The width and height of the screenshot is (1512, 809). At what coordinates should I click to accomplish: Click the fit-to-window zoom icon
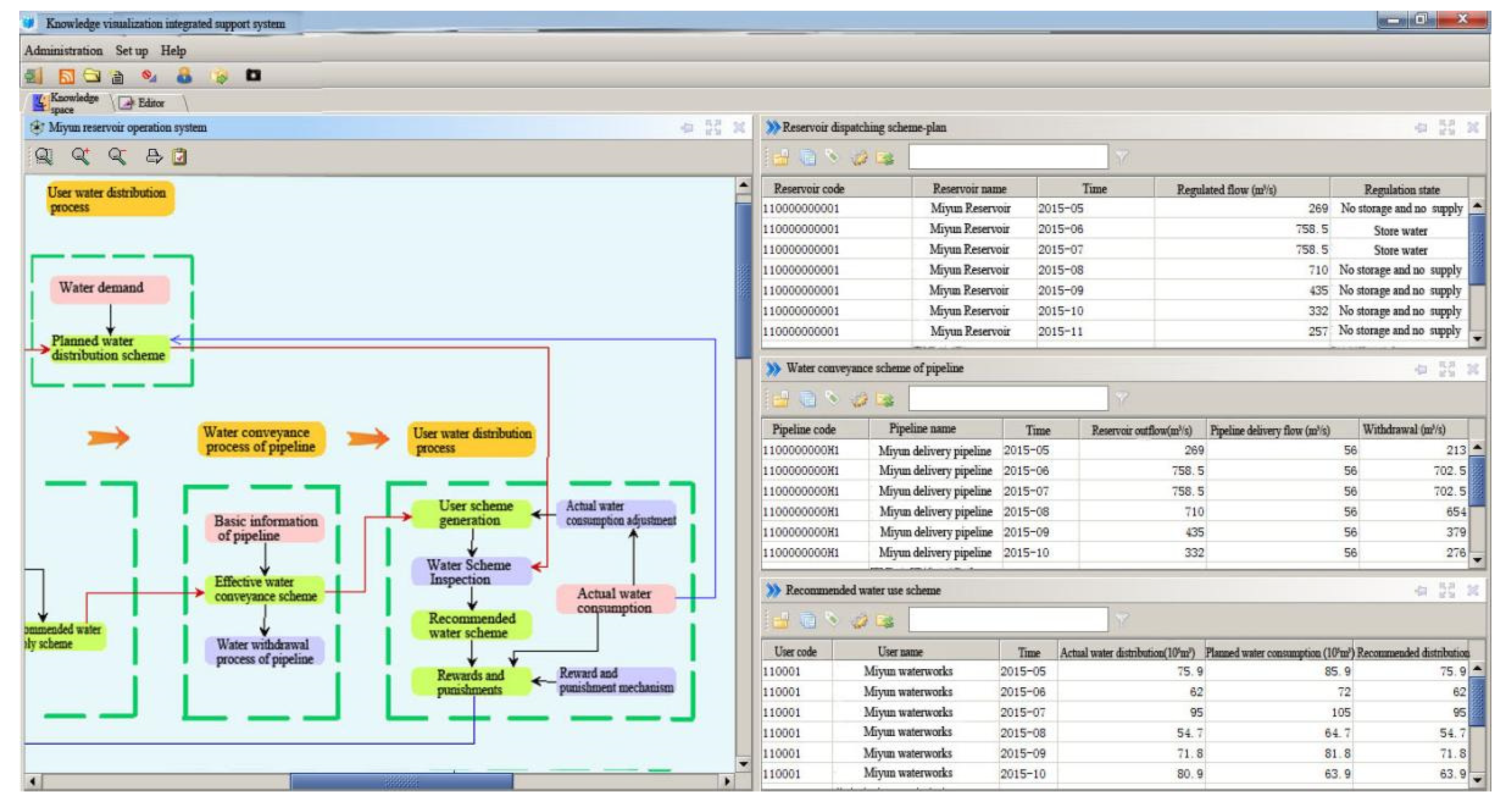44,156
